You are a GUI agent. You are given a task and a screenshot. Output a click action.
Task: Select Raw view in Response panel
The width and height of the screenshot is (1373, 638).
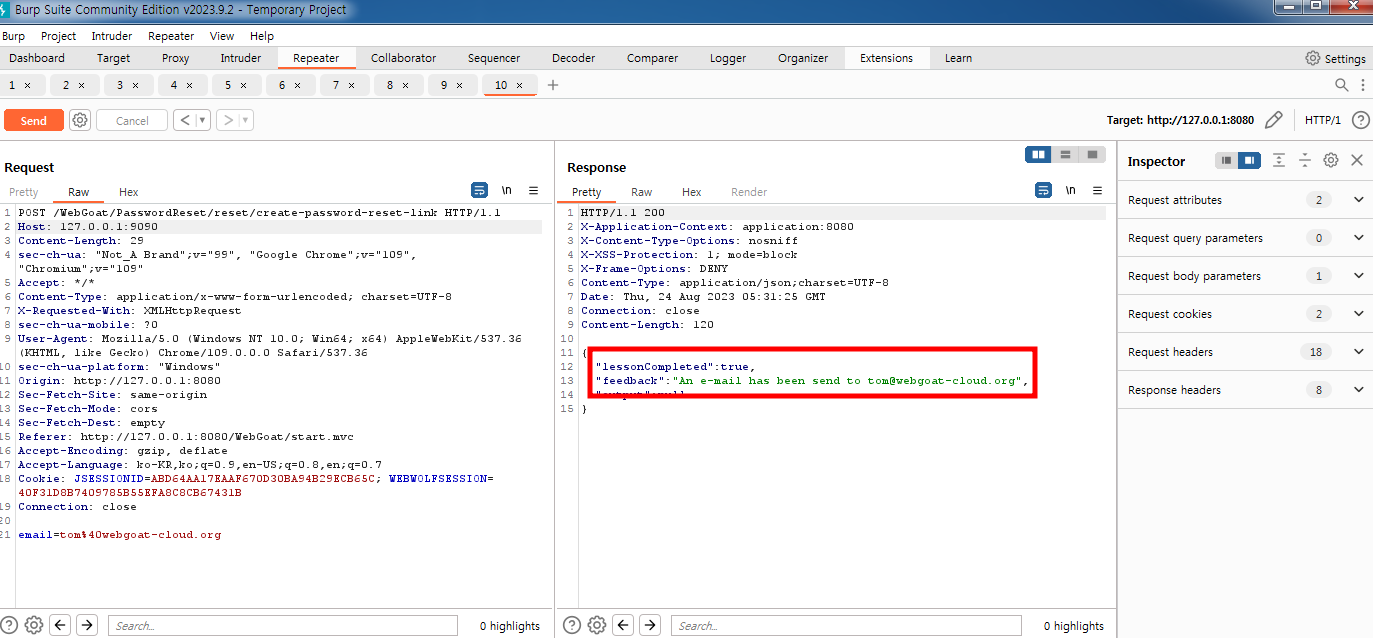coord(642,192)
